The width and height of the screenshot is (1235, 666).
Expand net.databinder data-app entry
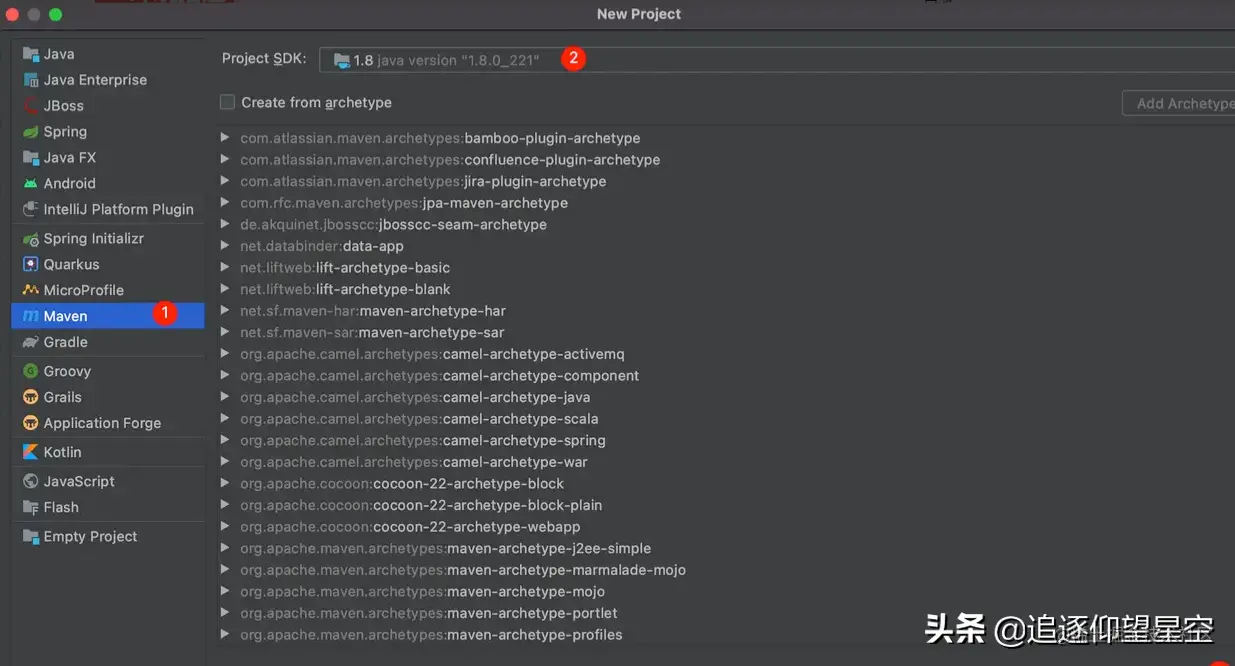click(x=225, y=246)
